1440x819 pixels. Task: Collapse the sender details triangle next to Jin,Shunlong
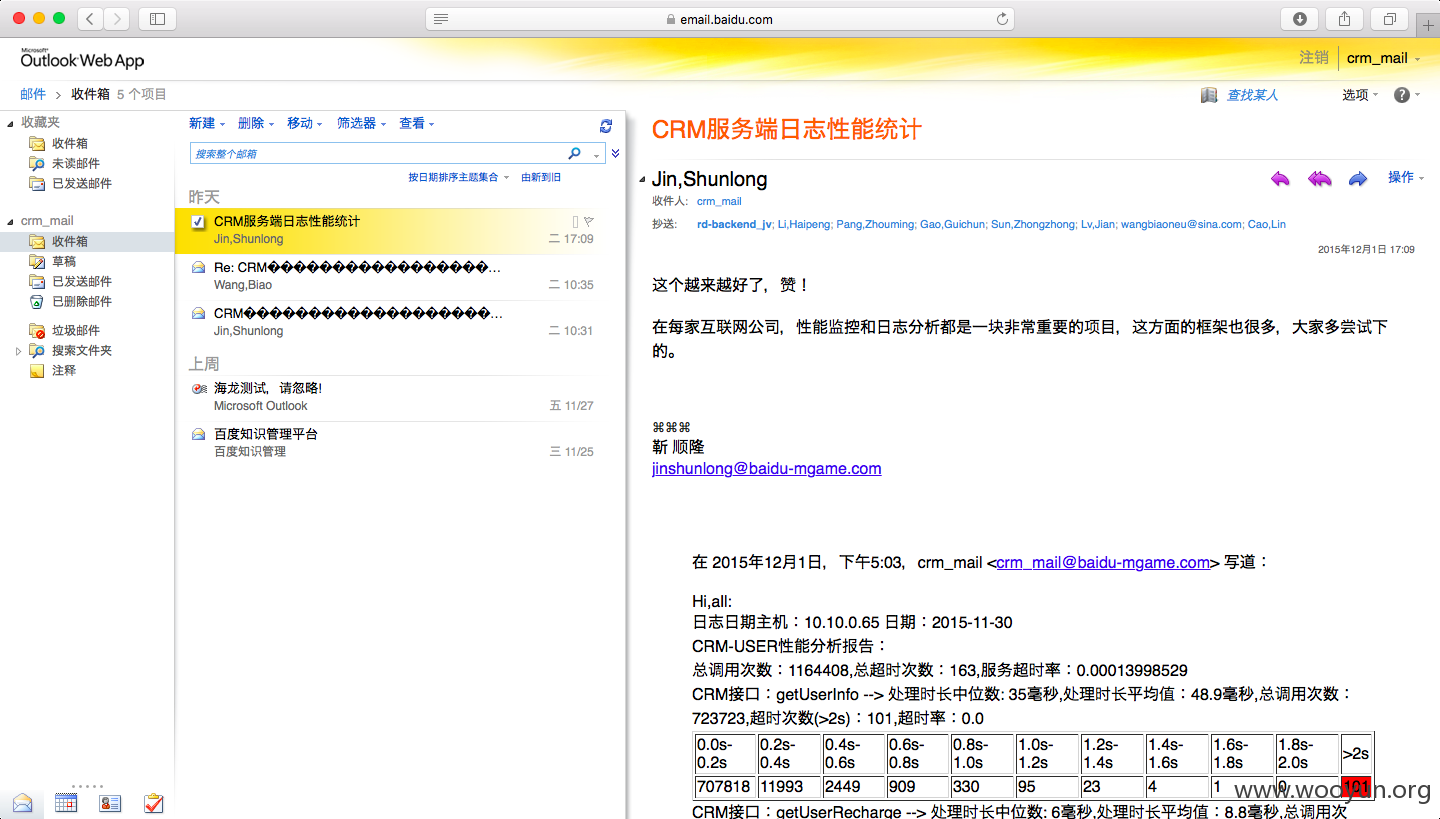click(x=642, y=180)
